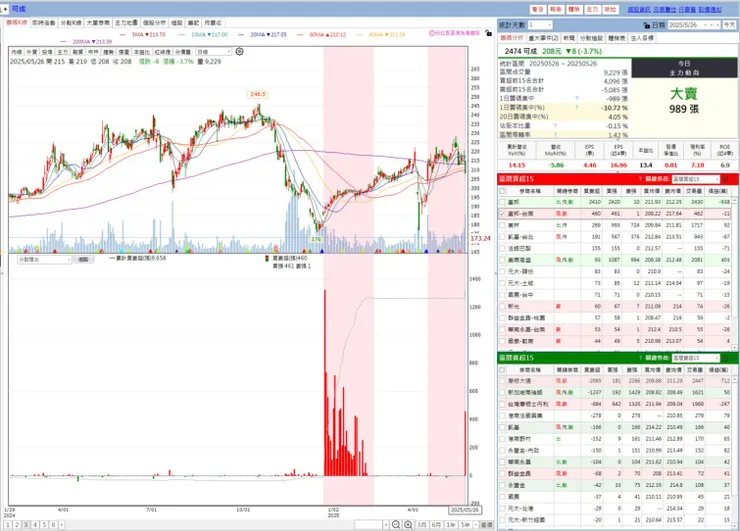Screen dimensions: 740x531
Task: Click the question mark next to 佔股本比重
Action: [555, 126]
